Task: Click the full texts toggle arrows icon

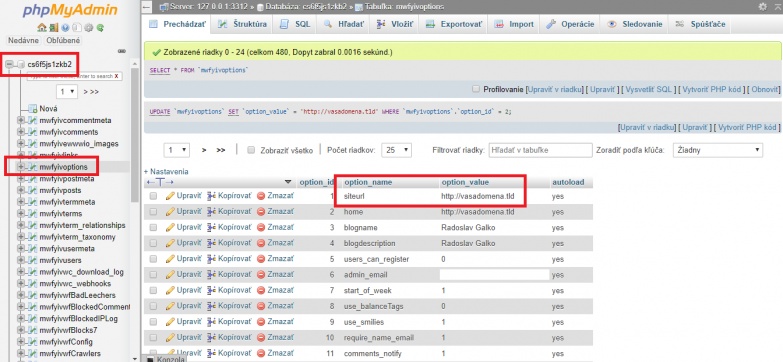Action: (160, 182)
